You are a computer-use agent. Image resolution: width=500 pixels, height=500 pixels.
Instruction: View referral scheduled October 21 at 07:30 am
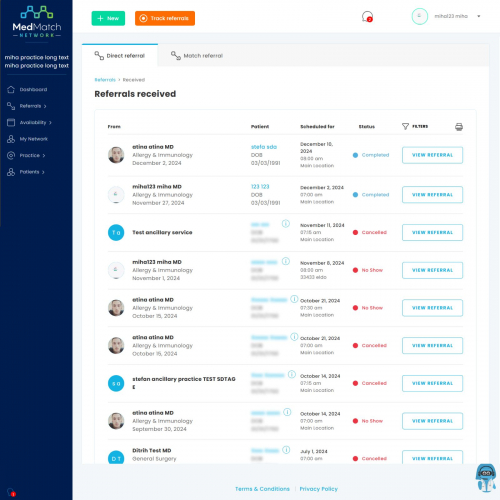432,308
